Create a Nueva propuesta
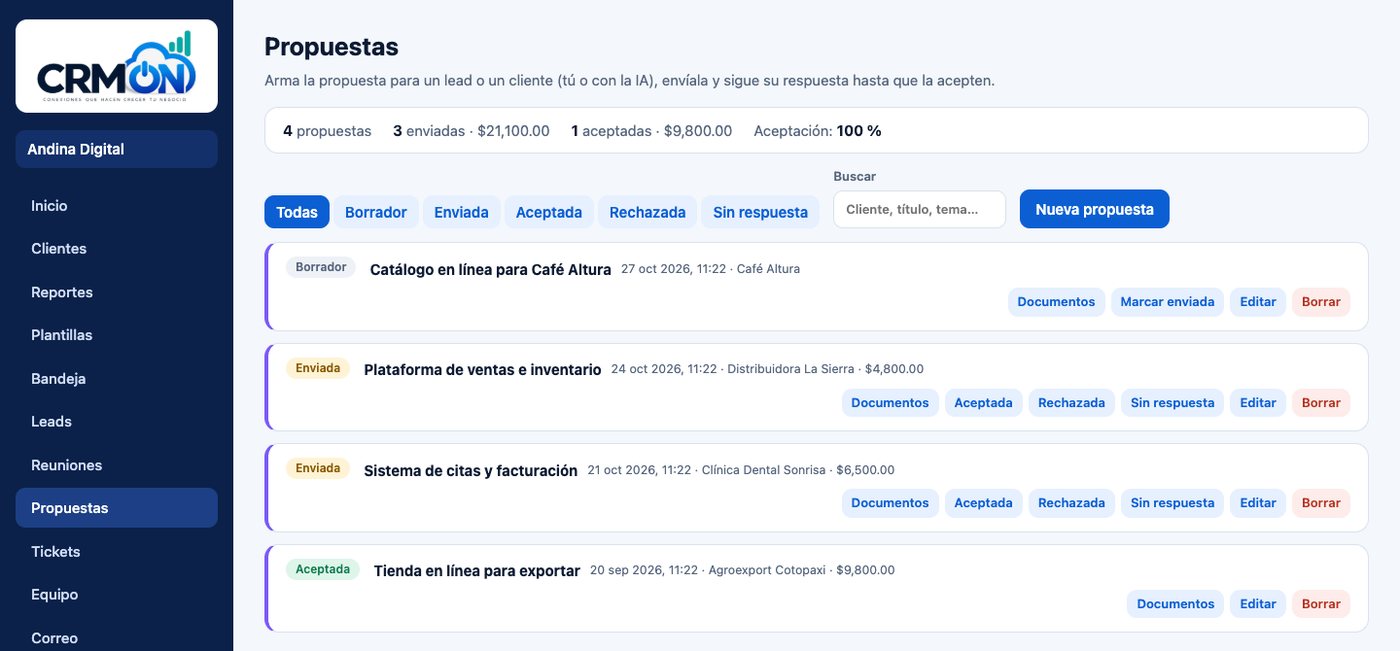1400x651 pixels. [1094, 209]
